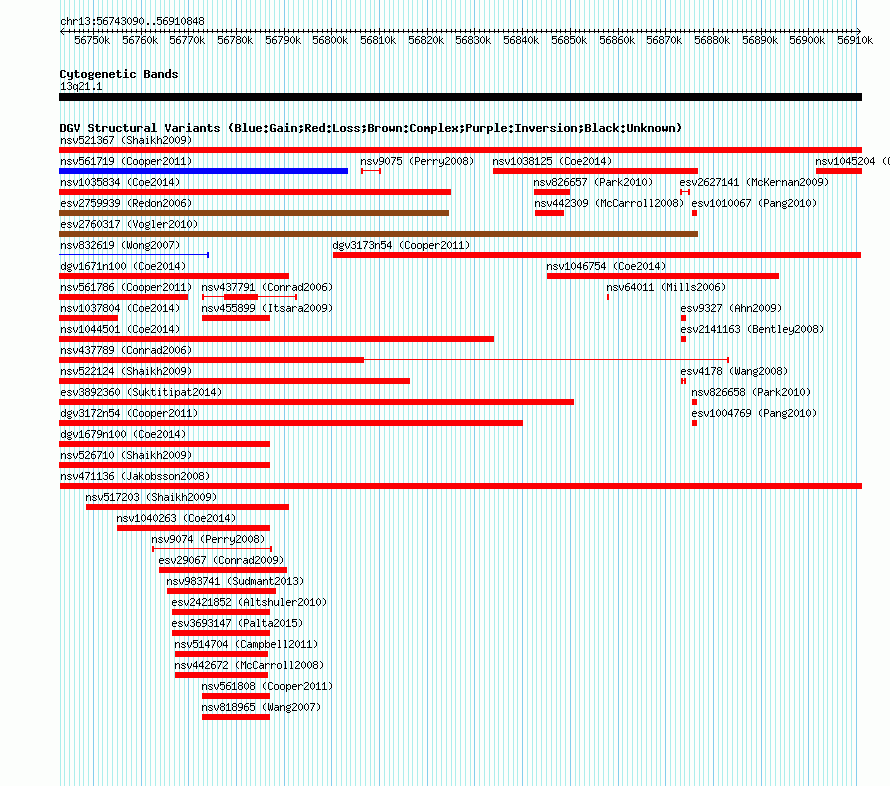Click nsv1038125 (Coe2014) label
890x786 pixels.
point(552,161)
